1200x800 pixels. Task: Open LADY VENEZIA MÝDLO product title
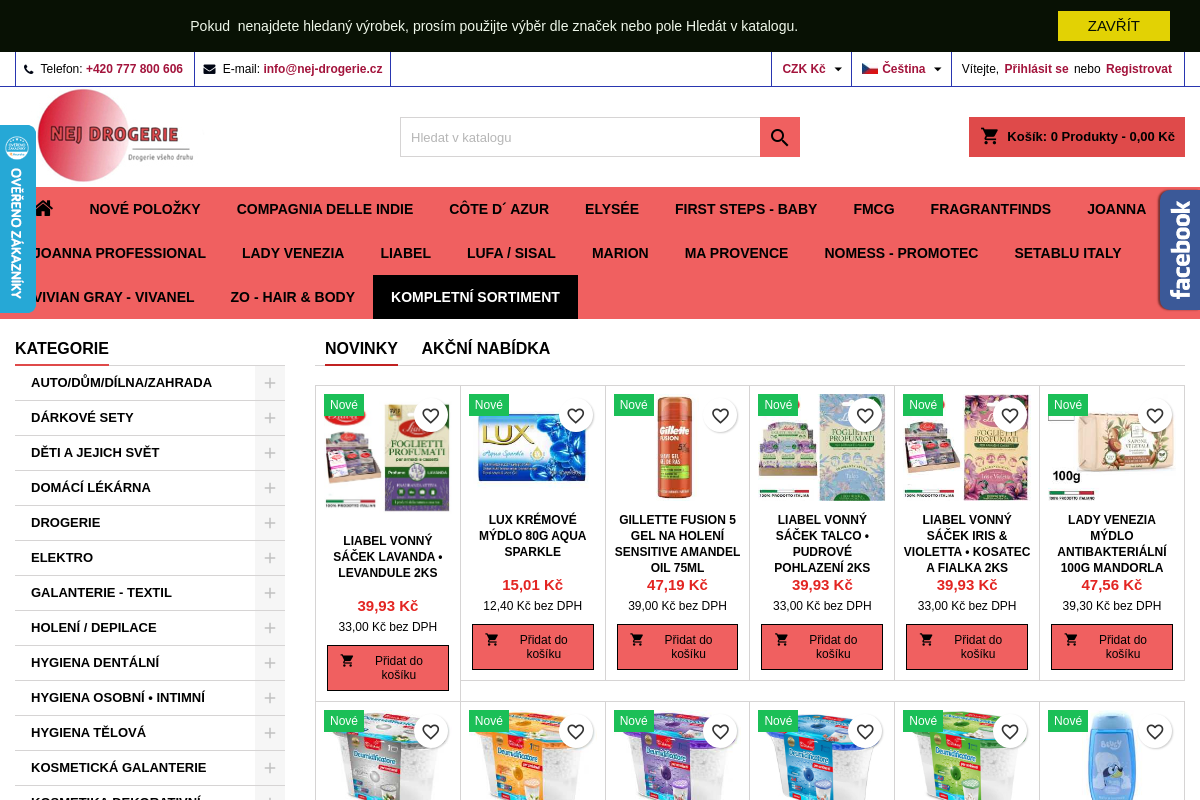[1112, 544]
